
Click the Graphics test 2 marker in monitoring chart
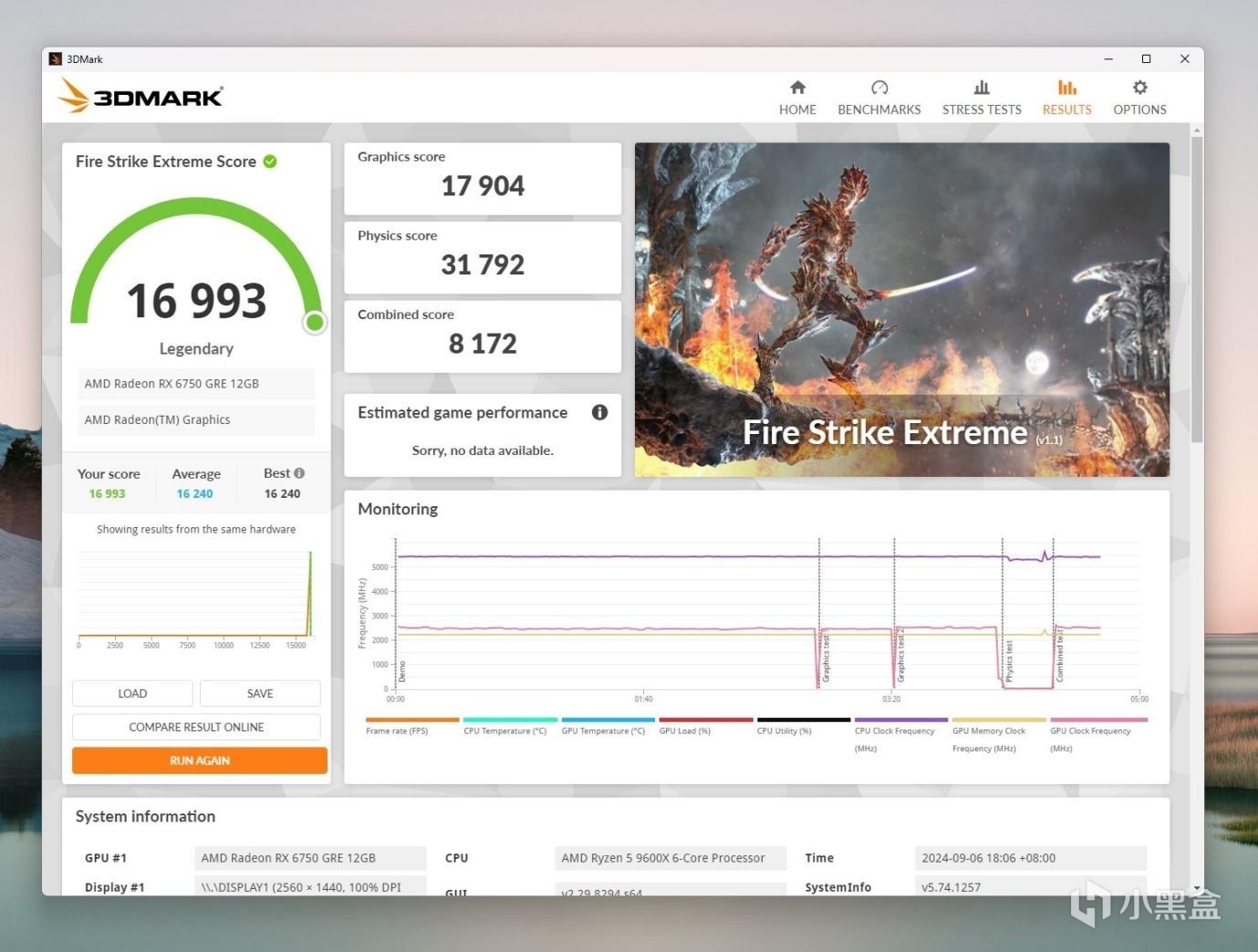pyautogui.click(x=900, y=655)
